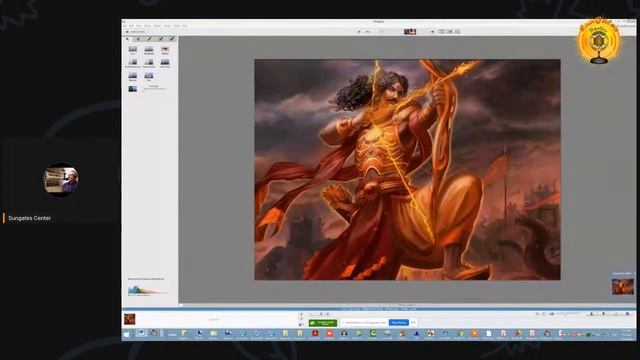Show the Places panel pin icon
The height and width of the screenshot is (360, 640).
[603, 313]
